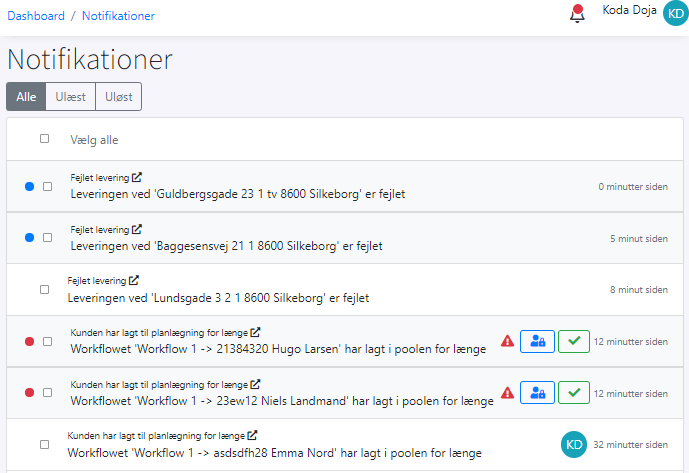Screen dimensions: 689x473
Task: Select checkbox for Baggesensvej 21 notification
Action: [x=47, y=238]
